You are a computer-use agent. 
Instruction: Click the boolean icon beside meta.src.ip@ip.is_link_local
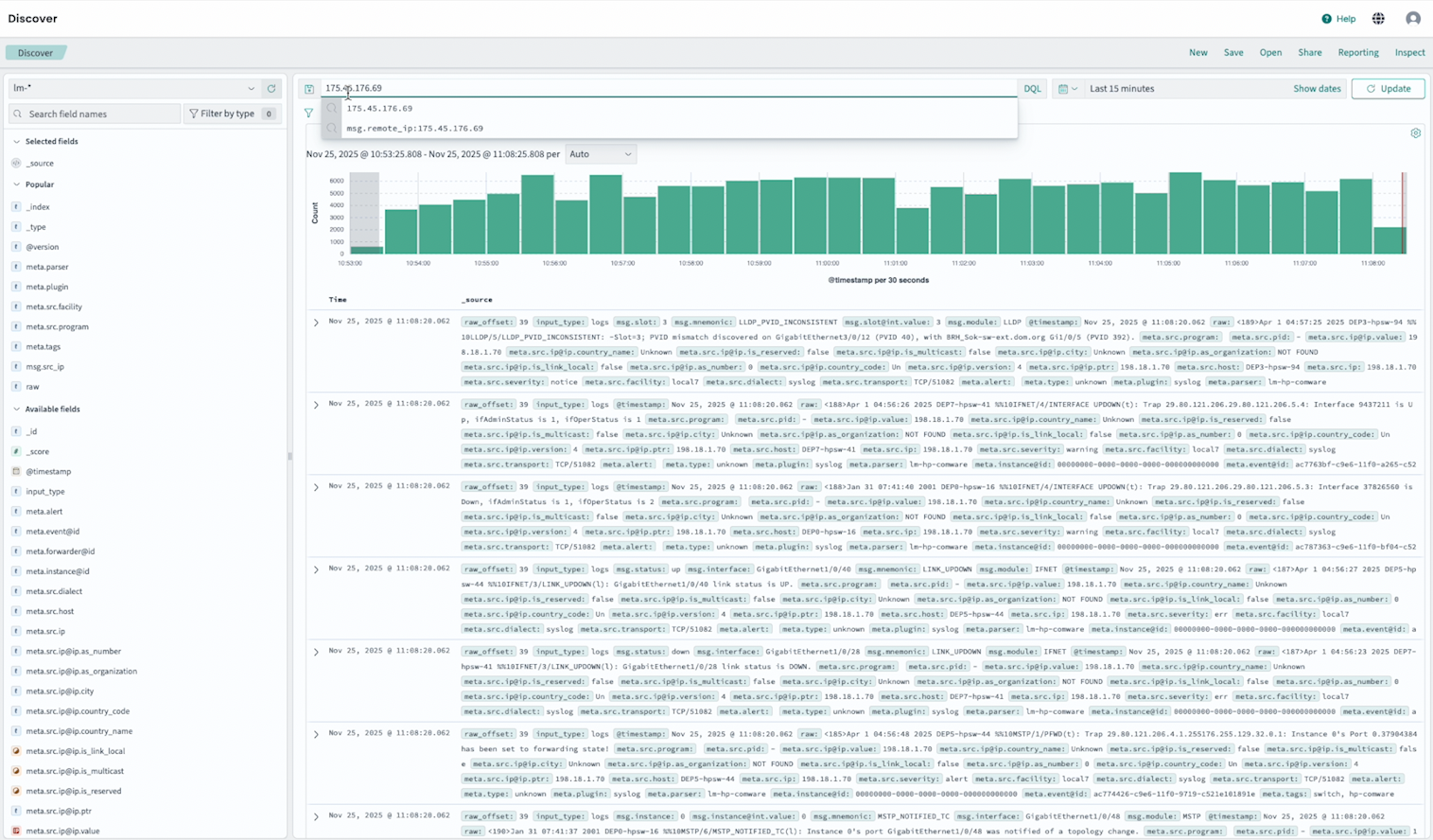tap(16, 751)
